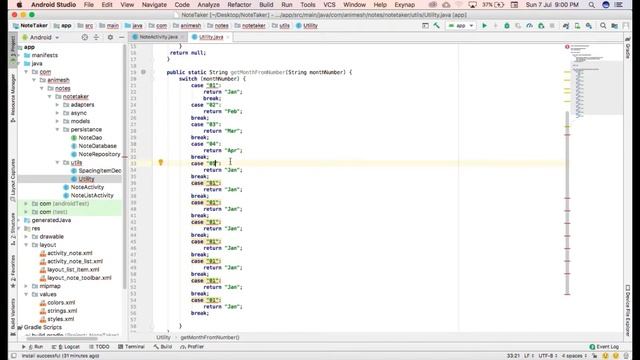This screenshot has width=640, height=360.
Task: Hide the Project panel with minus icon
Action: click(122, 37)
